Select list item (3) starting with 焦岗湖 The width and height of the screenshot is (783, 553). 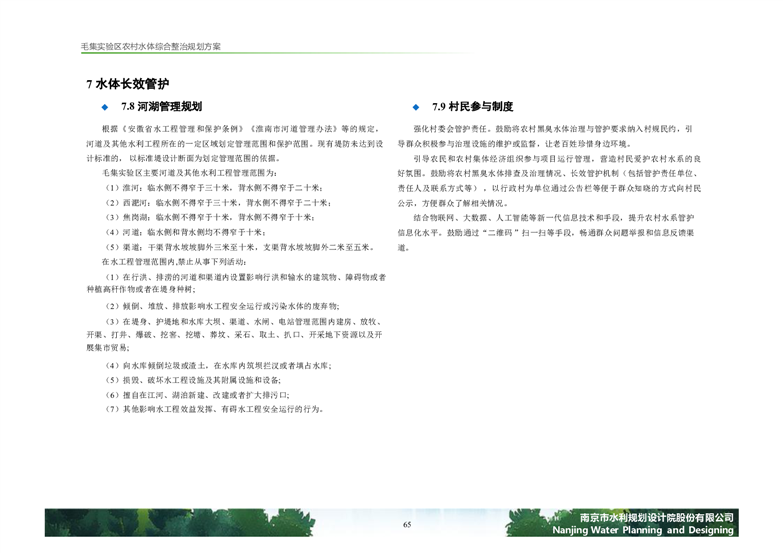tap(212, 215)
